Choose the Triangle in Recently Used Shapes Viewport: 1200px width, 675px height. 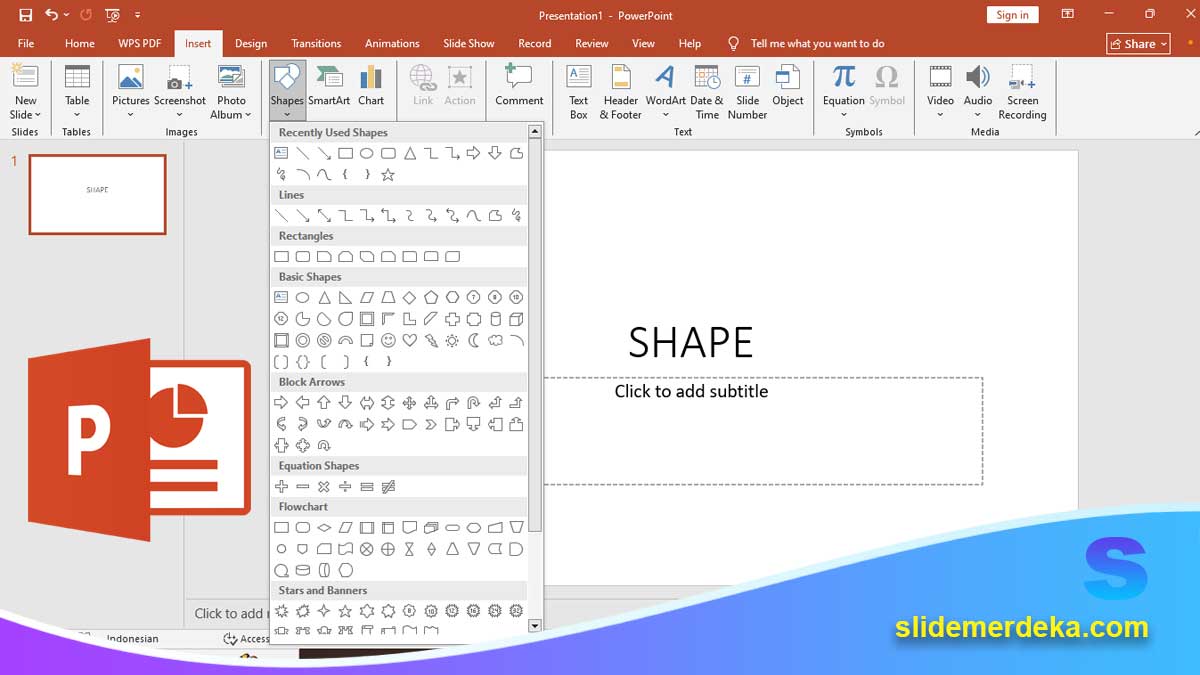coord(409,153)
